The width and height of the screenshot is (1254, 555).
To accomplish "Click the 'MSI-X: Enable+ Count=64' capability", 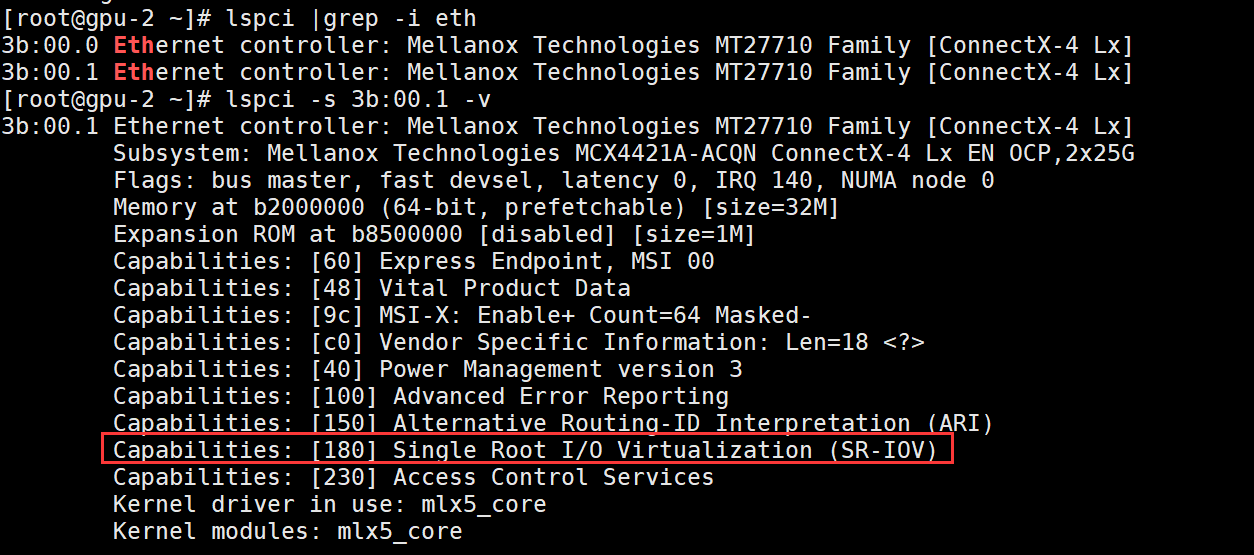I will (x=594, y=315).
